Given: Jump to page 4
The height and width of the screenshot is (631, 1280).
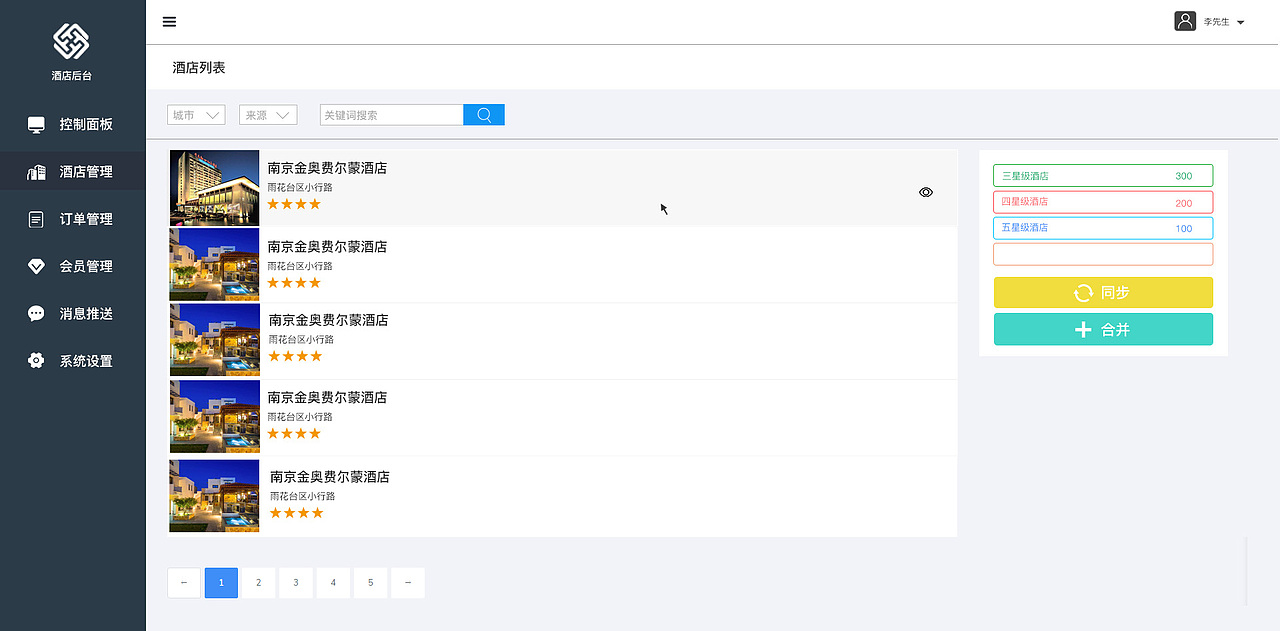Looking at the screenshot, I should (x=333, y=583).
